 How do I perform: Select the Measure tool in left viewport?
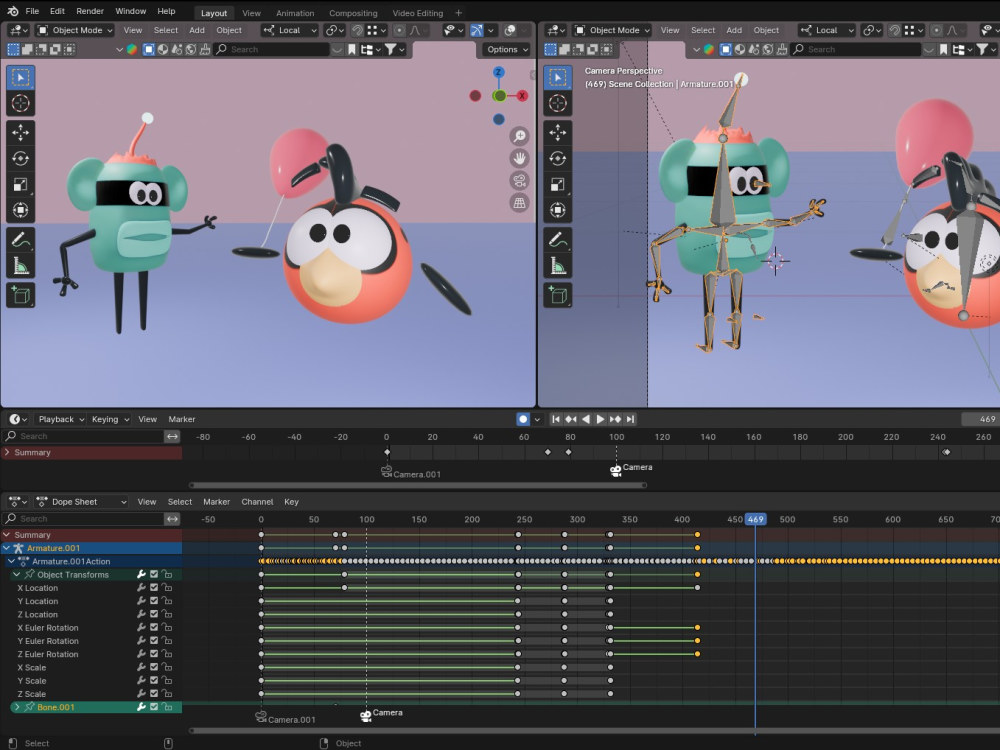coord(20,265)
